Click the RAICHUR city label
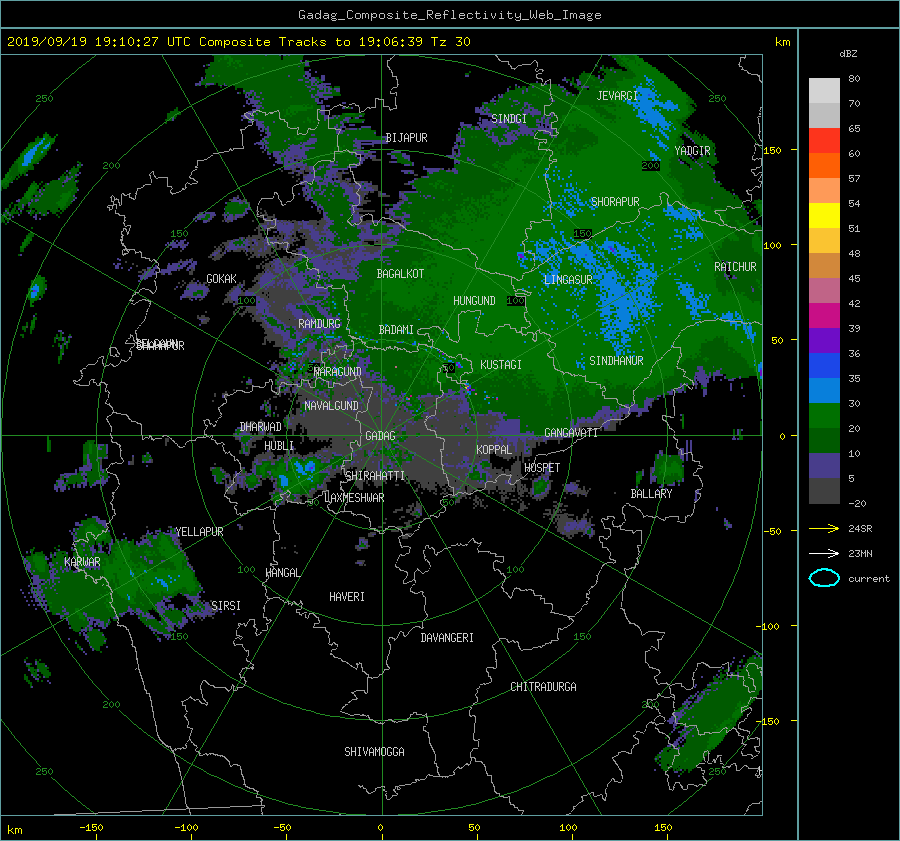The width and height of the screenshot is (900, 841). point(735,267)
